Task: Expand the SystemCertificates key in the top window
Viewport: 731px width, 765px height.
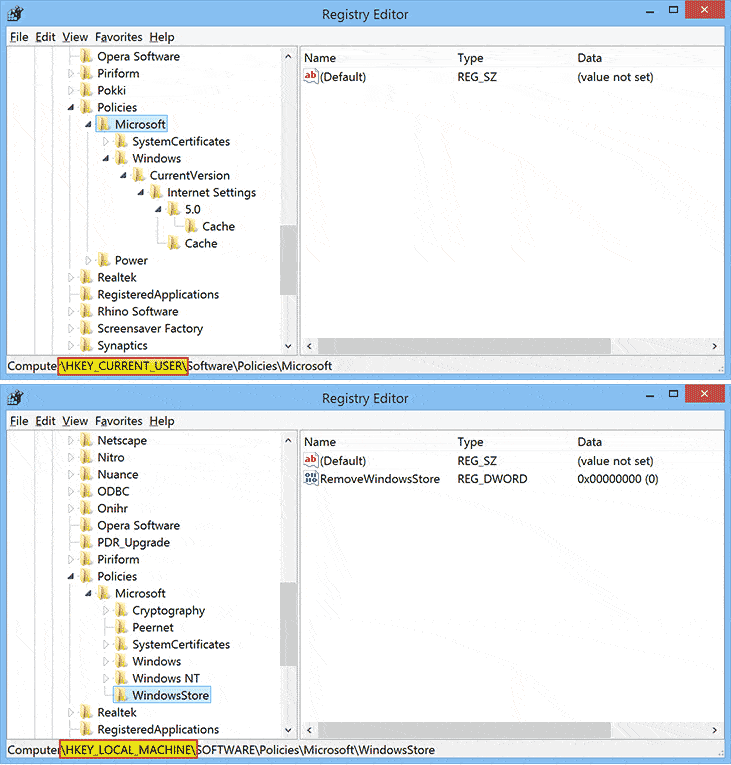Action: tap(107, 142)
